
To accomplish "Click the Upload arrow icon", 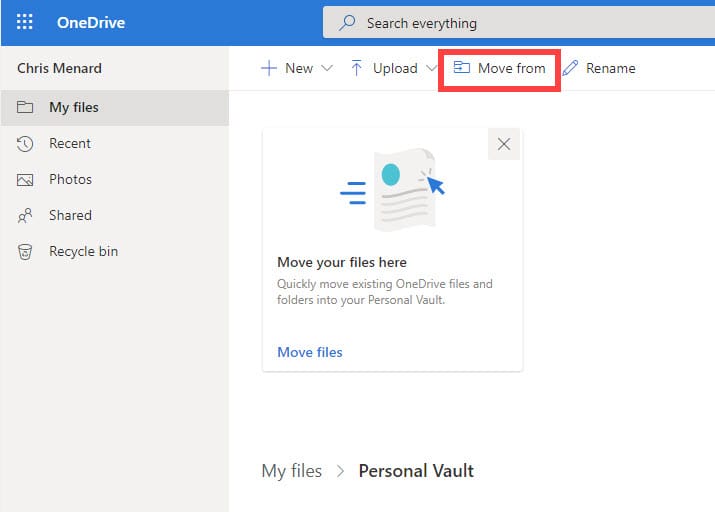I will coord(357,68).
